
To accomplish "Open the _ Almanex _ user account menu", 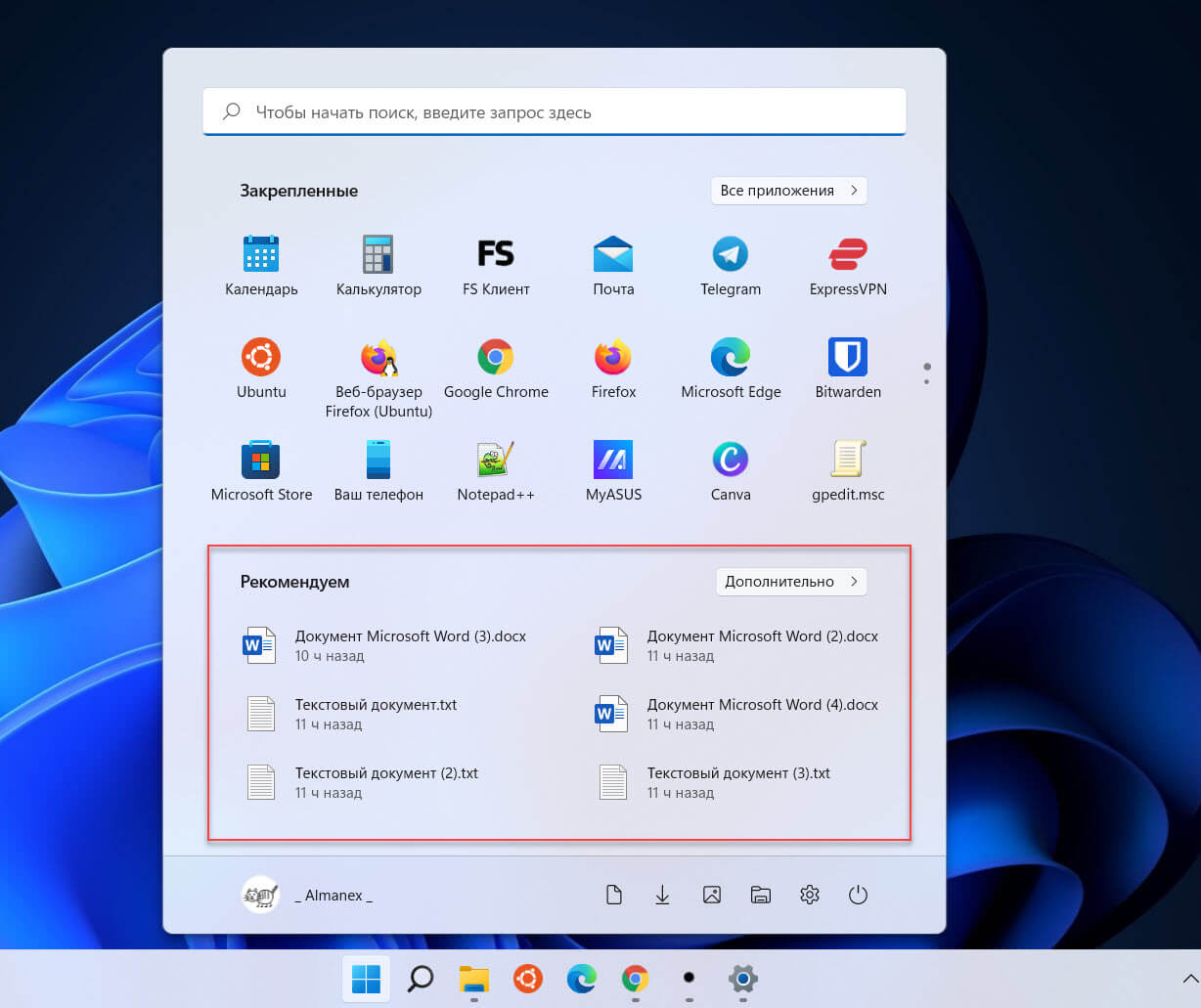I will (308, 895).
